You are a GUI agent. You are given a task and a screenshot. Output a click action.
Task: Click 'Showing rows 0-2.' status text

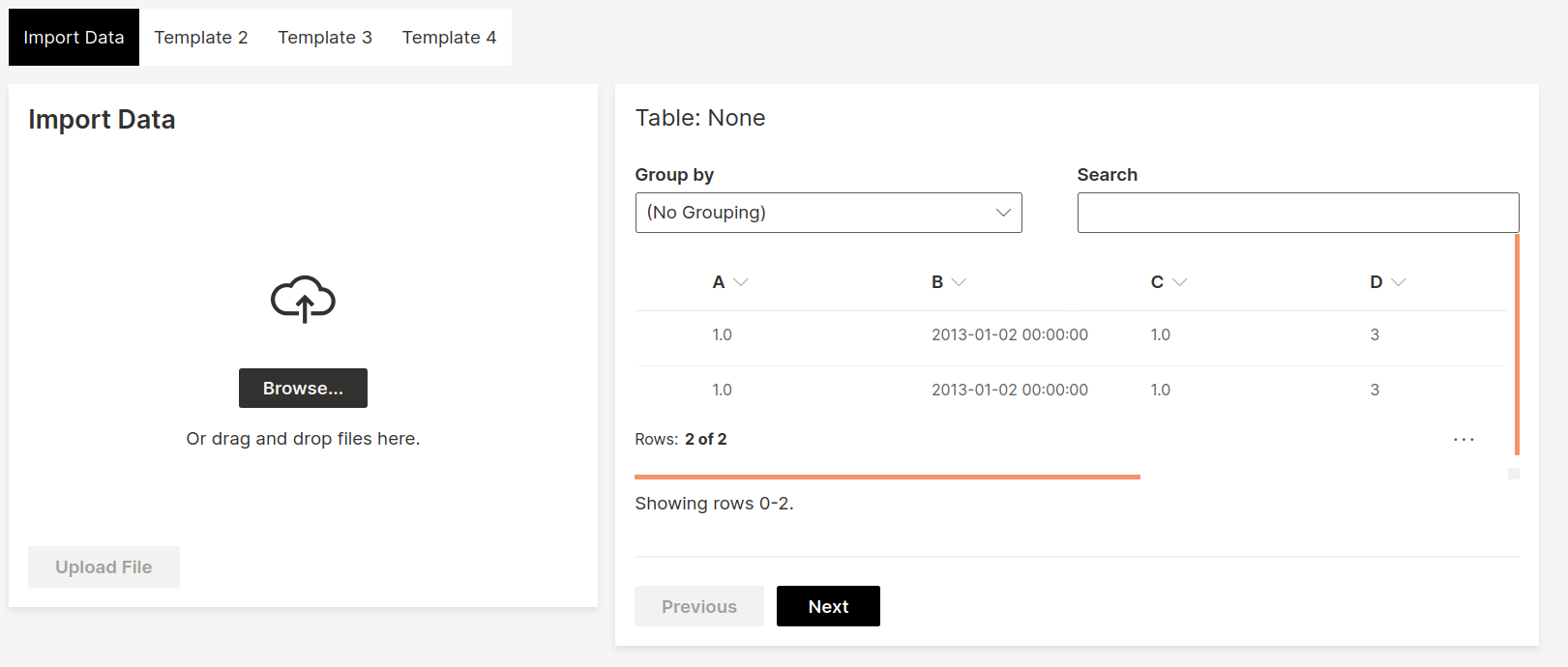[x=714, y=504]
